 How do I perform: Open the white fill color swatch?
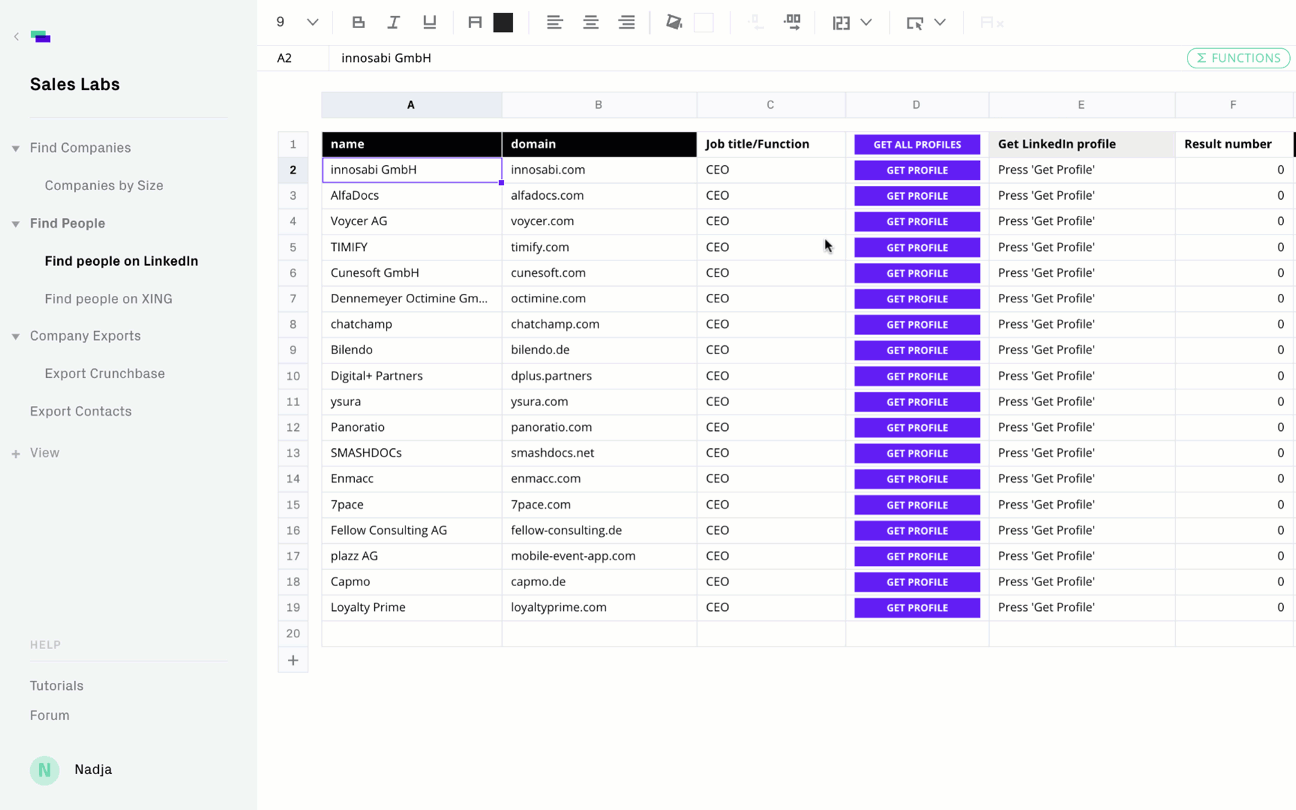(x=704, y=22)
